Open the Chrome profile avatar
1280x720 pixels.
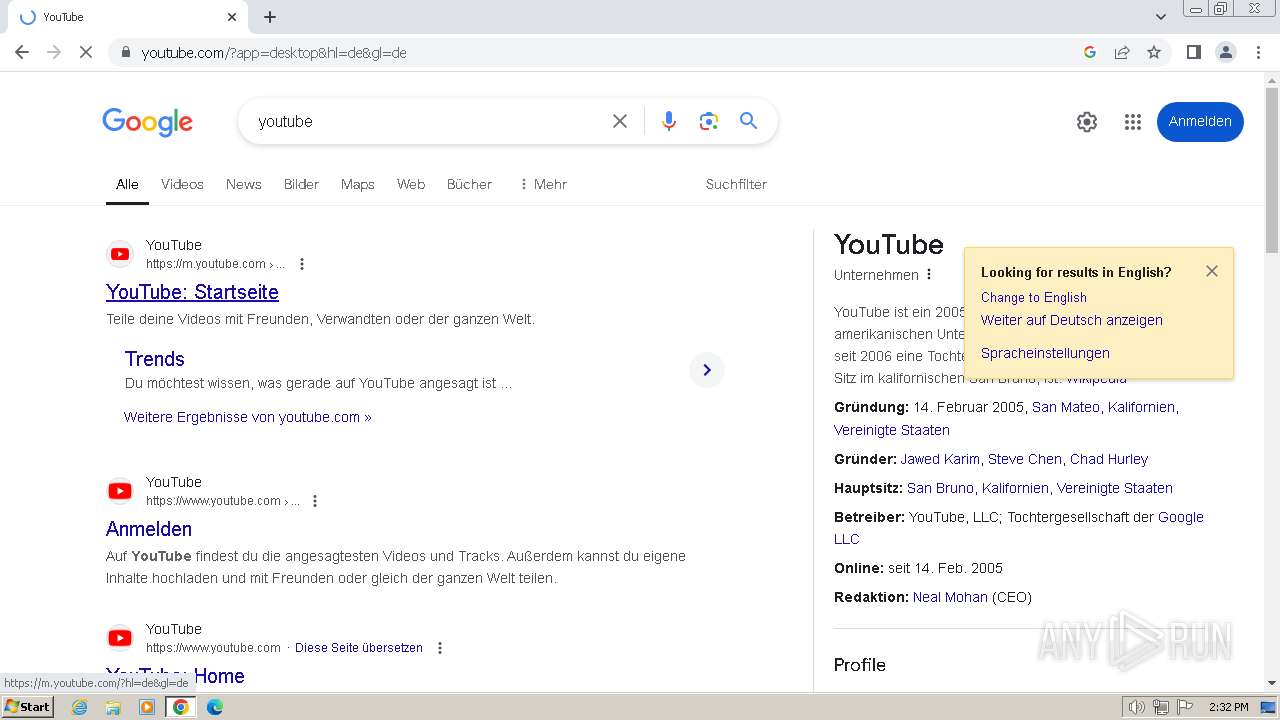tap(1225, 52)
